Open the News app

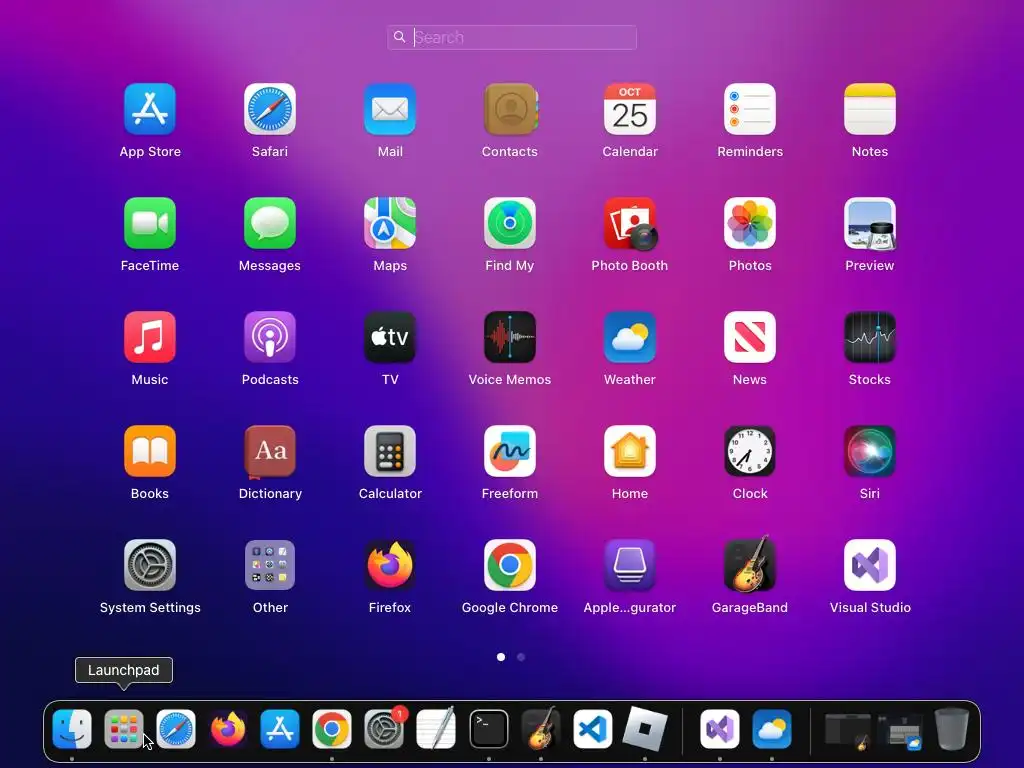pos(750,337)
